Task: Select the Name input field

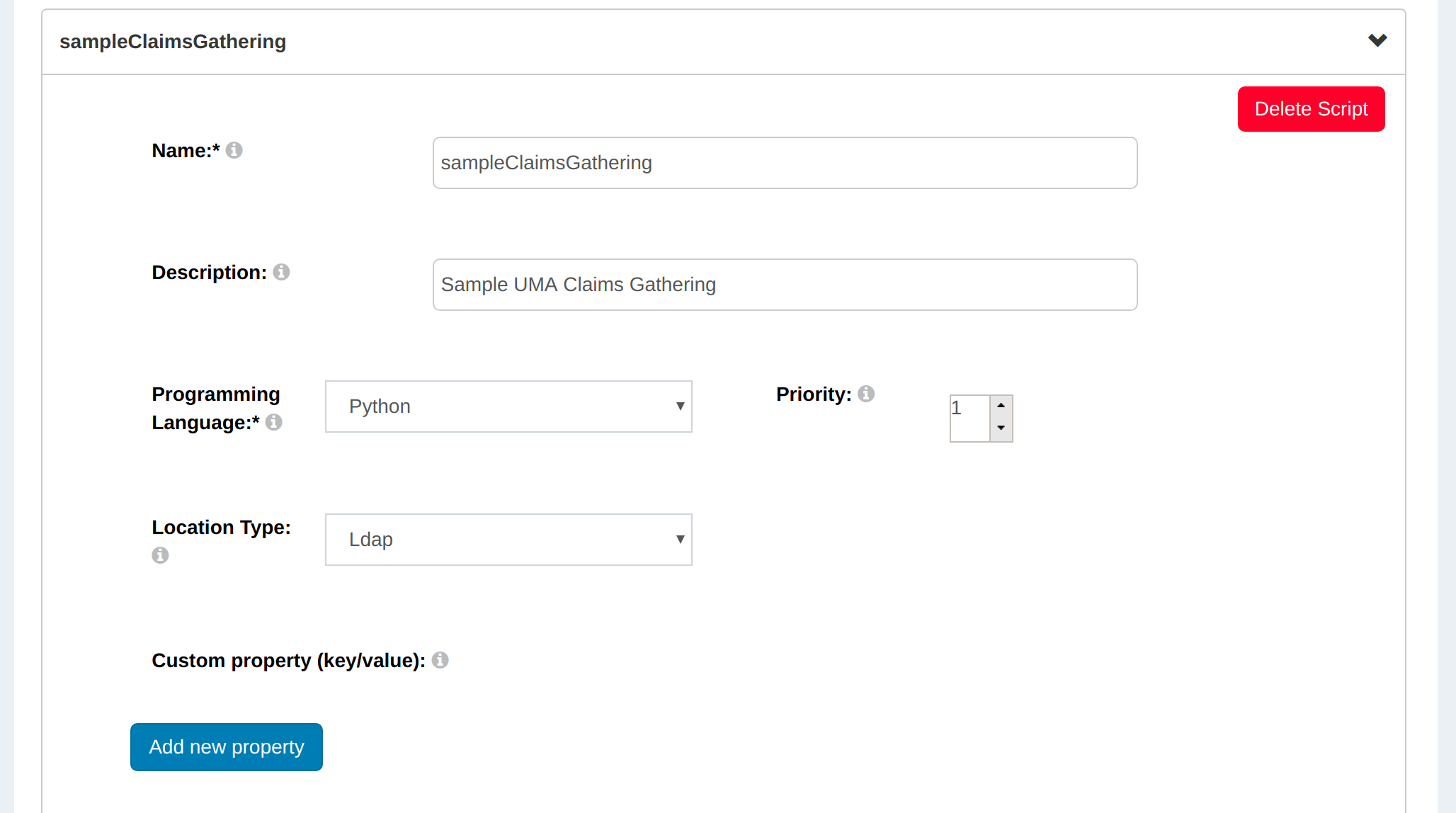Action: pyautogui.click(x=785, y=162)
